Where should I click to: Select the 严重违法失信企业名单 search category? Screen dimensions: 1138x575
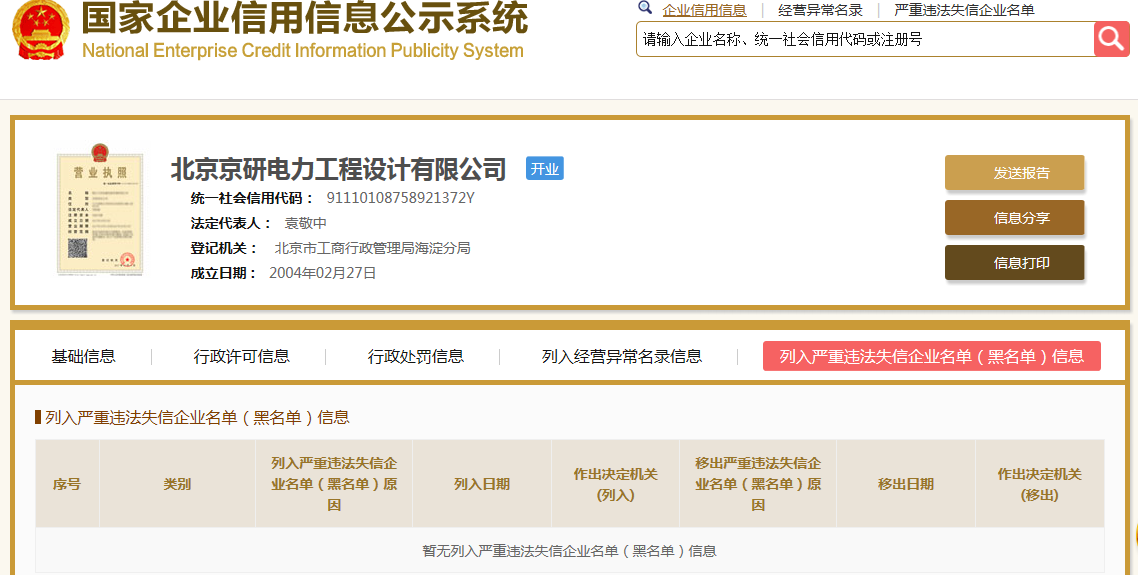point(964,10)
